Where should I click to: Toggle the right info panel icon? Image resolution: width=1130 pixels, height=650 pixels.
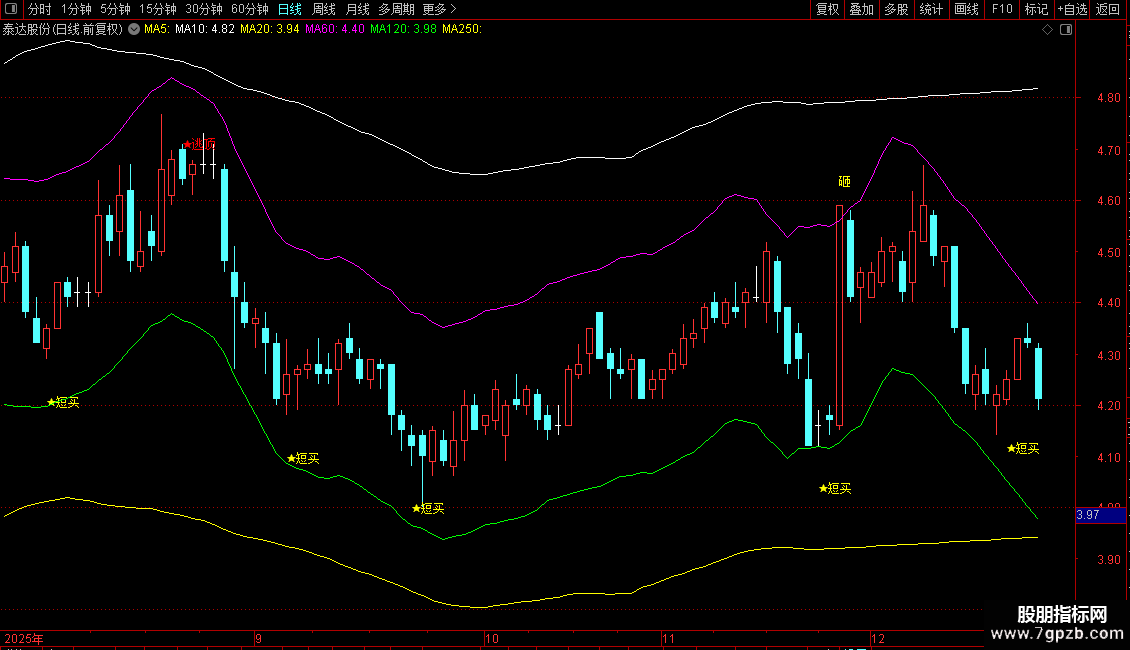coord(1066,30)
